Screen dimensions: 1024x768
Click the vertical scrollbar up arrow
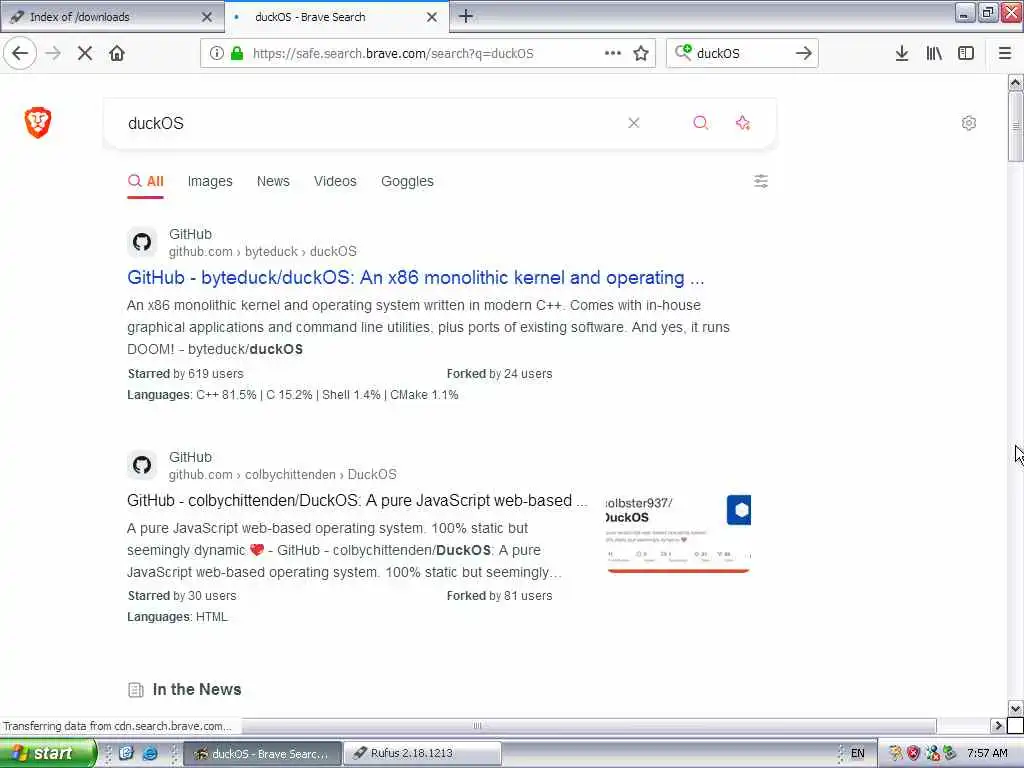(1015, 83)
